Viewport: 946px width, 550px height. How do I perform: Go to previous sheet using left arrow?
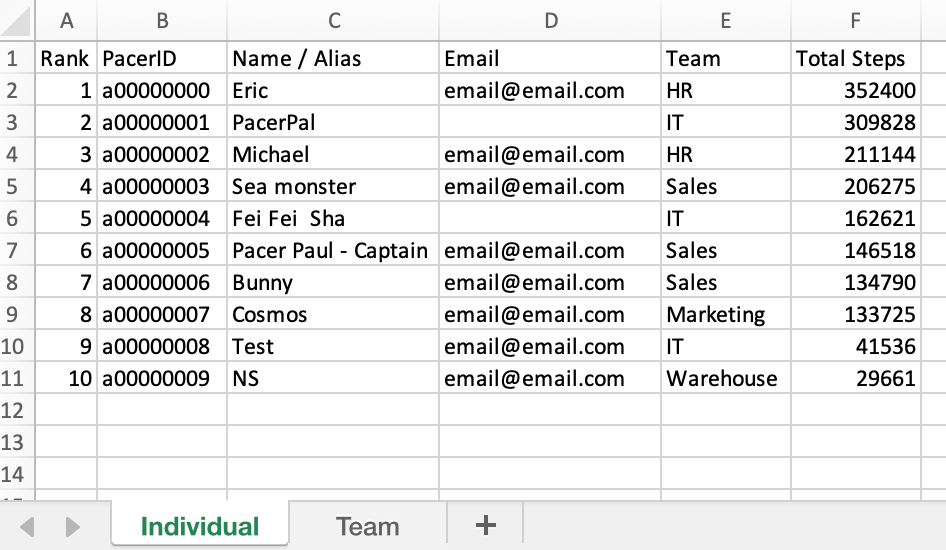(27, 526)
